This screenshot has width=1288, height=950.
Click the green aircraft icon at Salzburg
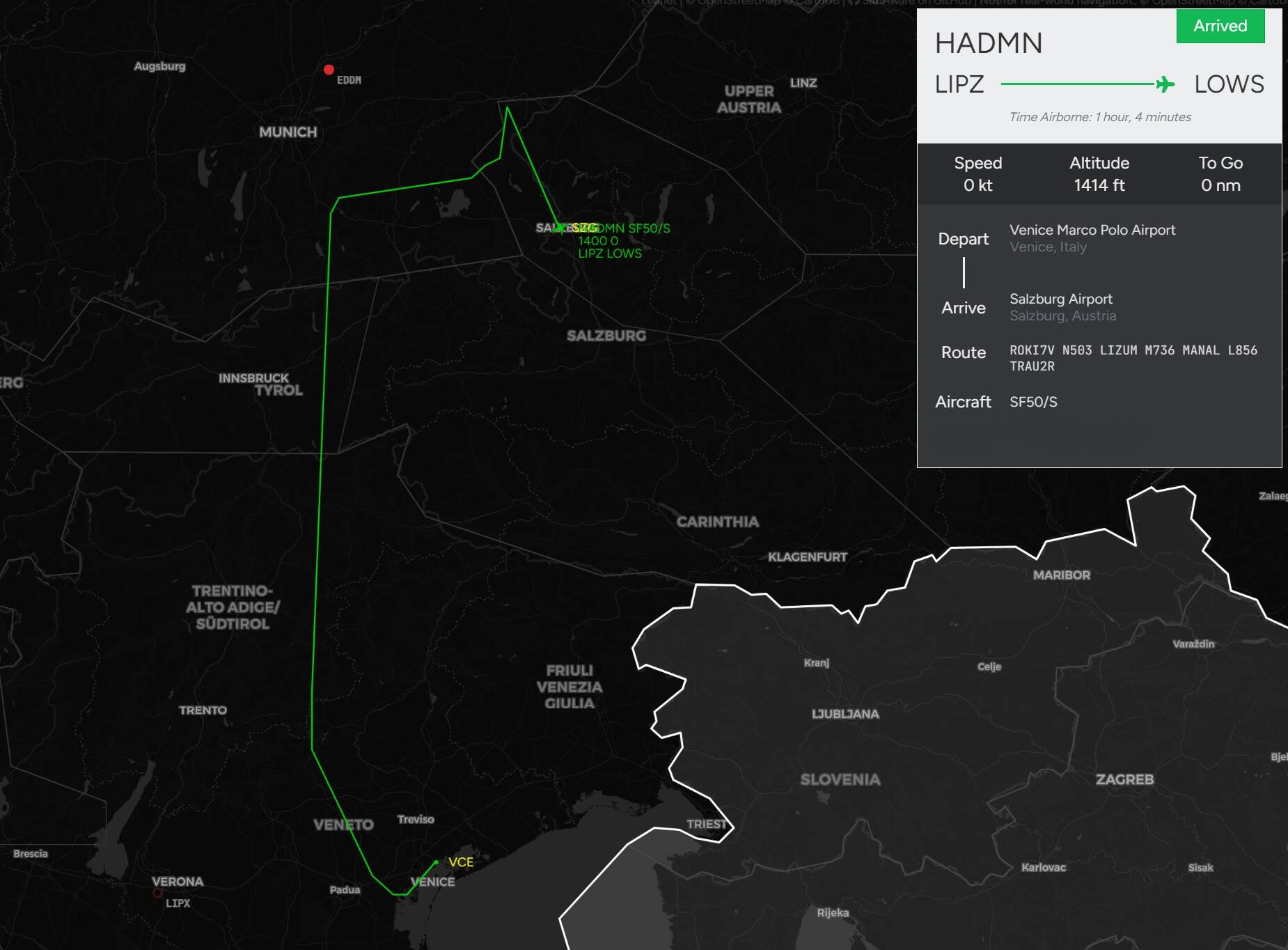[560, 228]
